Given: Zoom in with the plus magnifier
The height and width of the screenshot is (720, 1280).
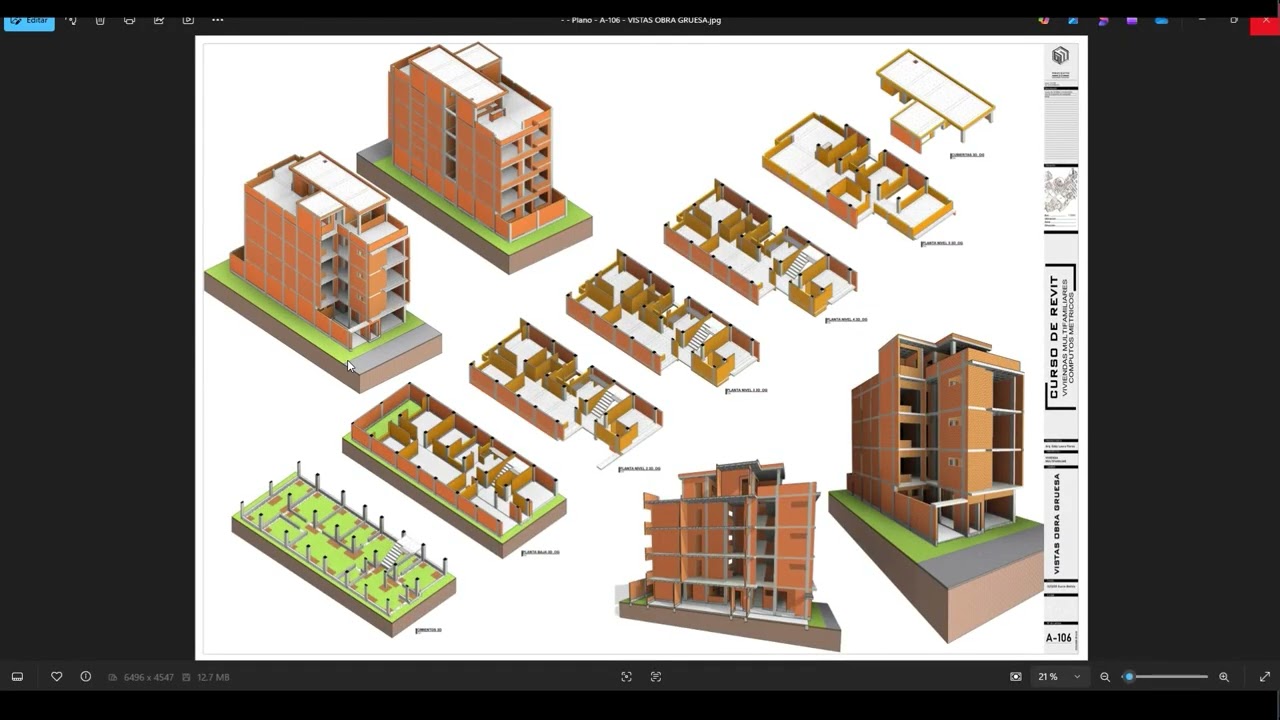Looking at the screenshot, I should [1224, 677].
